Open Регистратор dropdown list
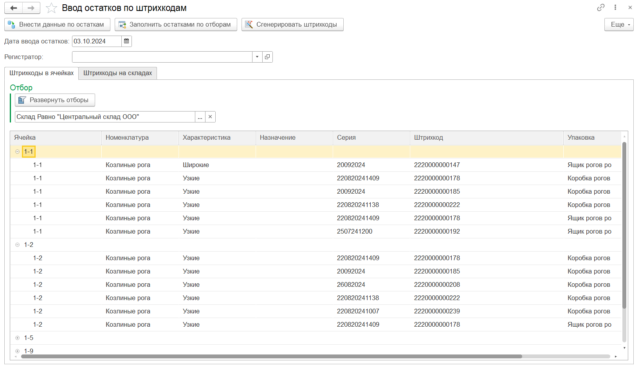The height and width of the screenshot is (367, 640). [257, 57]
